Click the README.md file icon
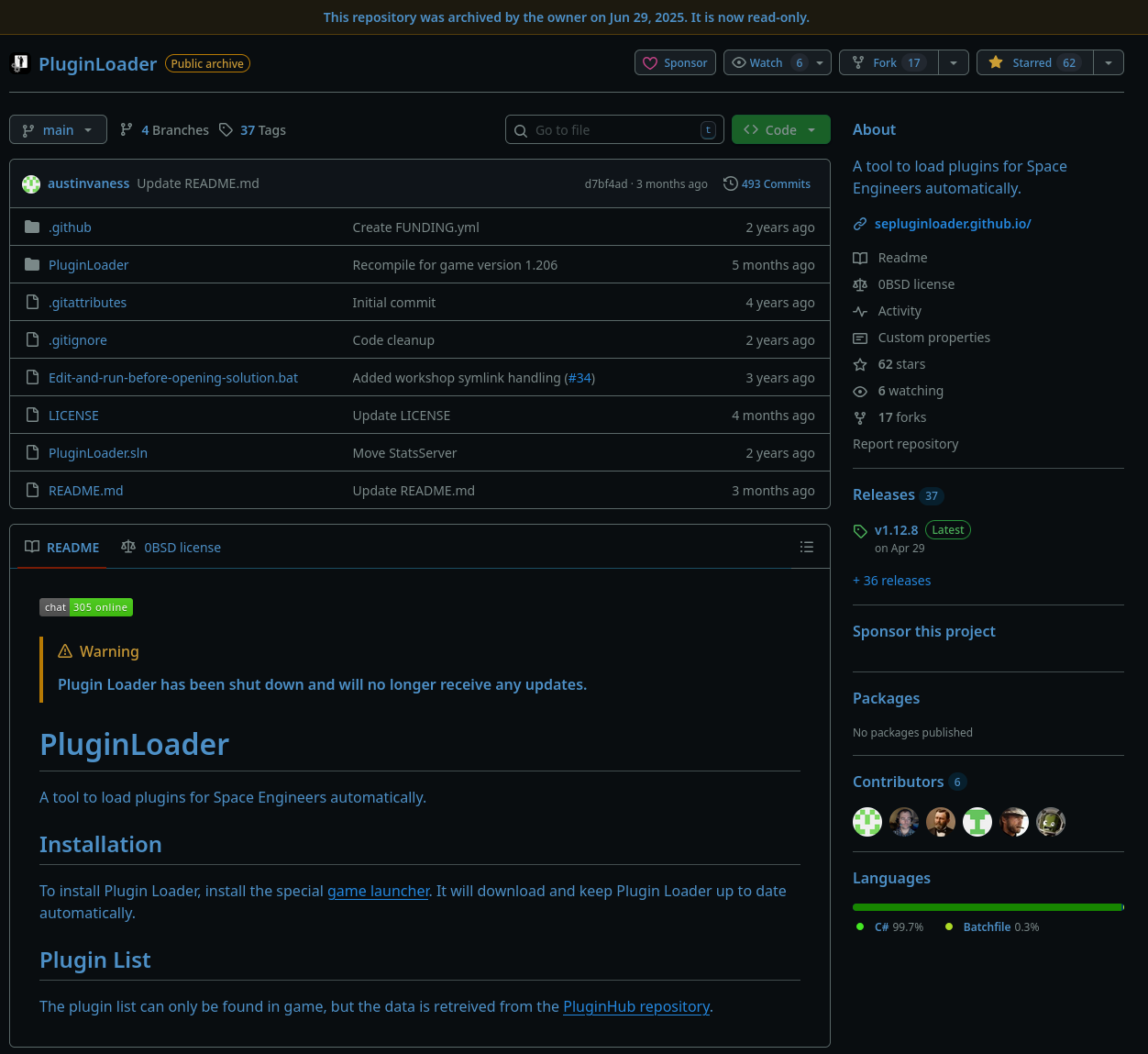The height and width of the screenshot is (1054, 1148). point(32,490)
